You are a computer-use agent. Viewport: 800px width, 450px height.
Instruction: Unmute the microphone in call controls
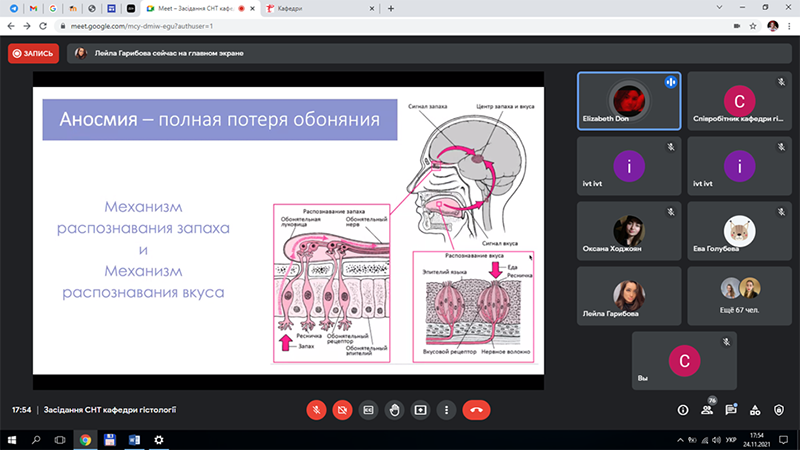tap(316, 409)
